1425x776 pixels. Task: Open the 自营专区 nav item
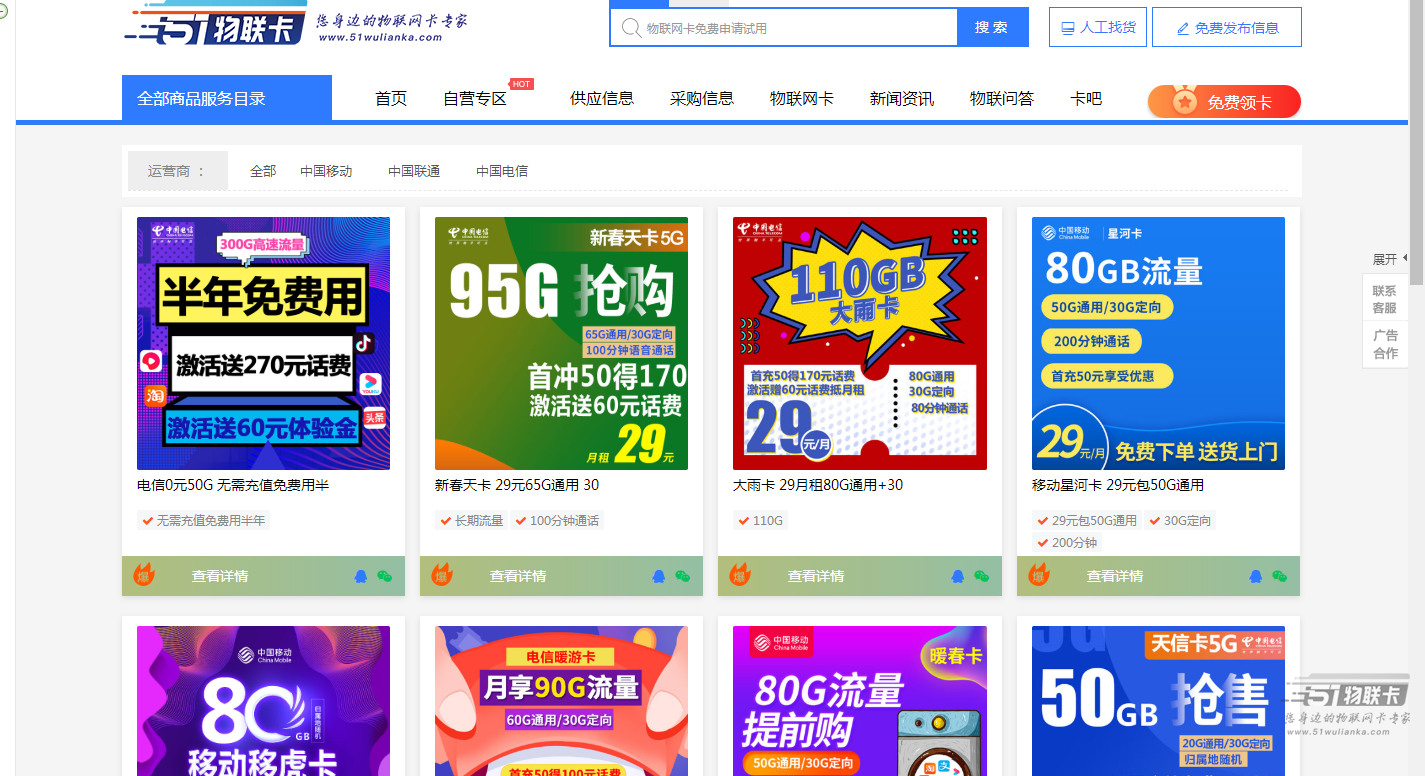coord(475,98)
